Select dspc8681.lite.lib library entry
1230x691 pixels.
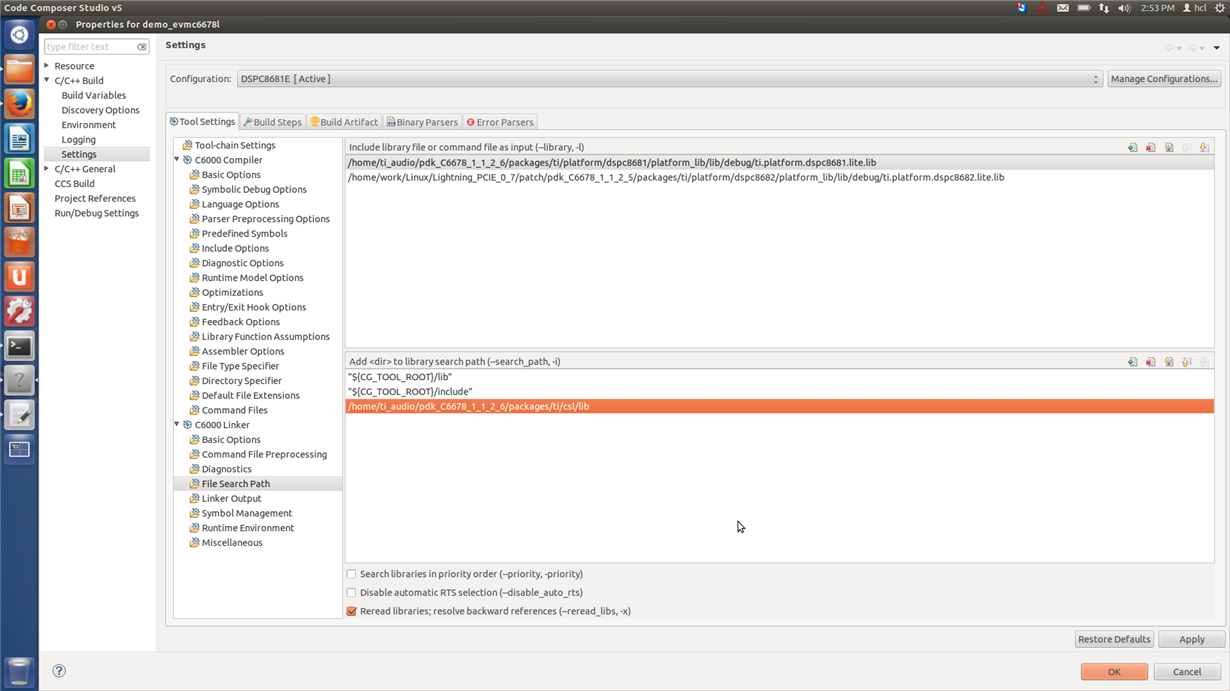[779, 162]
